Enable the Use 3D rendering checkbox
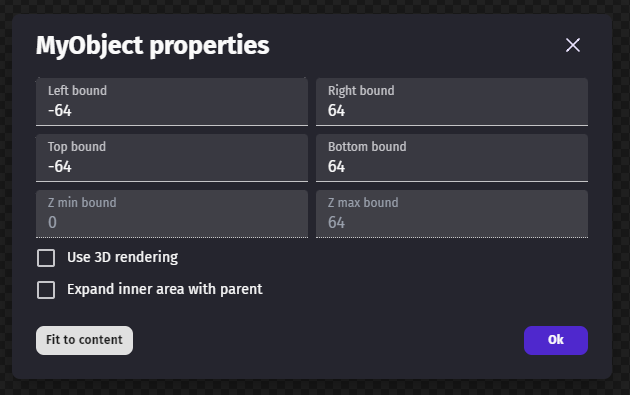This screenshot has width=630, height=395. coord(46,258)
